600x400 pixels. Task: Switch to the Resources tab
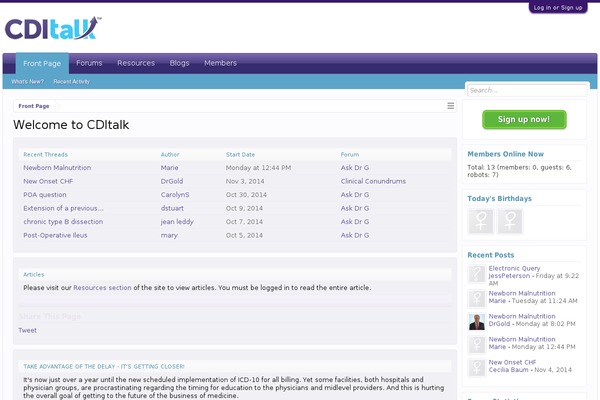click(136, 63)
